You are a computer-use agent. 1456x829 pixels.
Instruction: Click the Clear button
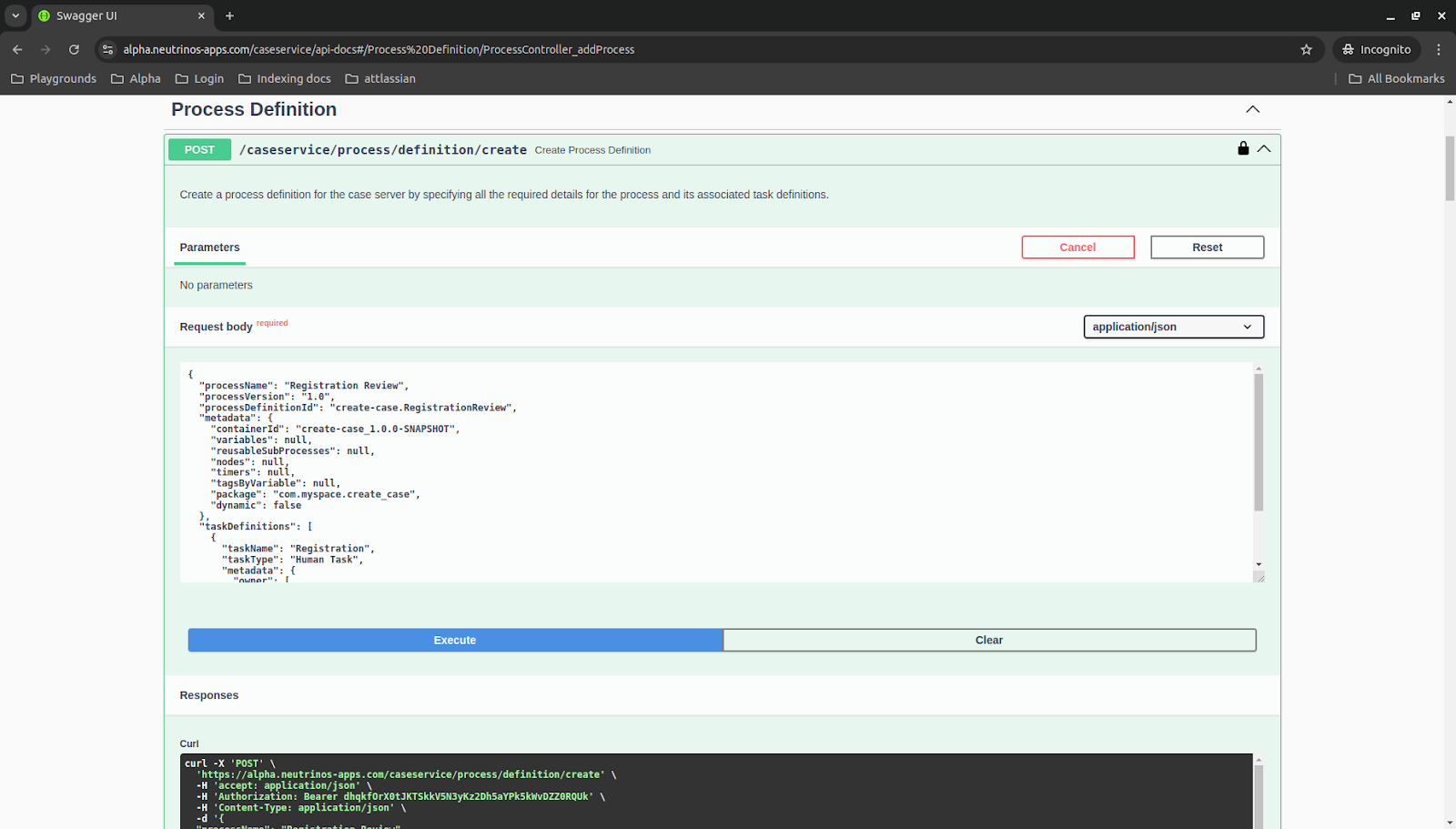pos(989,640)
